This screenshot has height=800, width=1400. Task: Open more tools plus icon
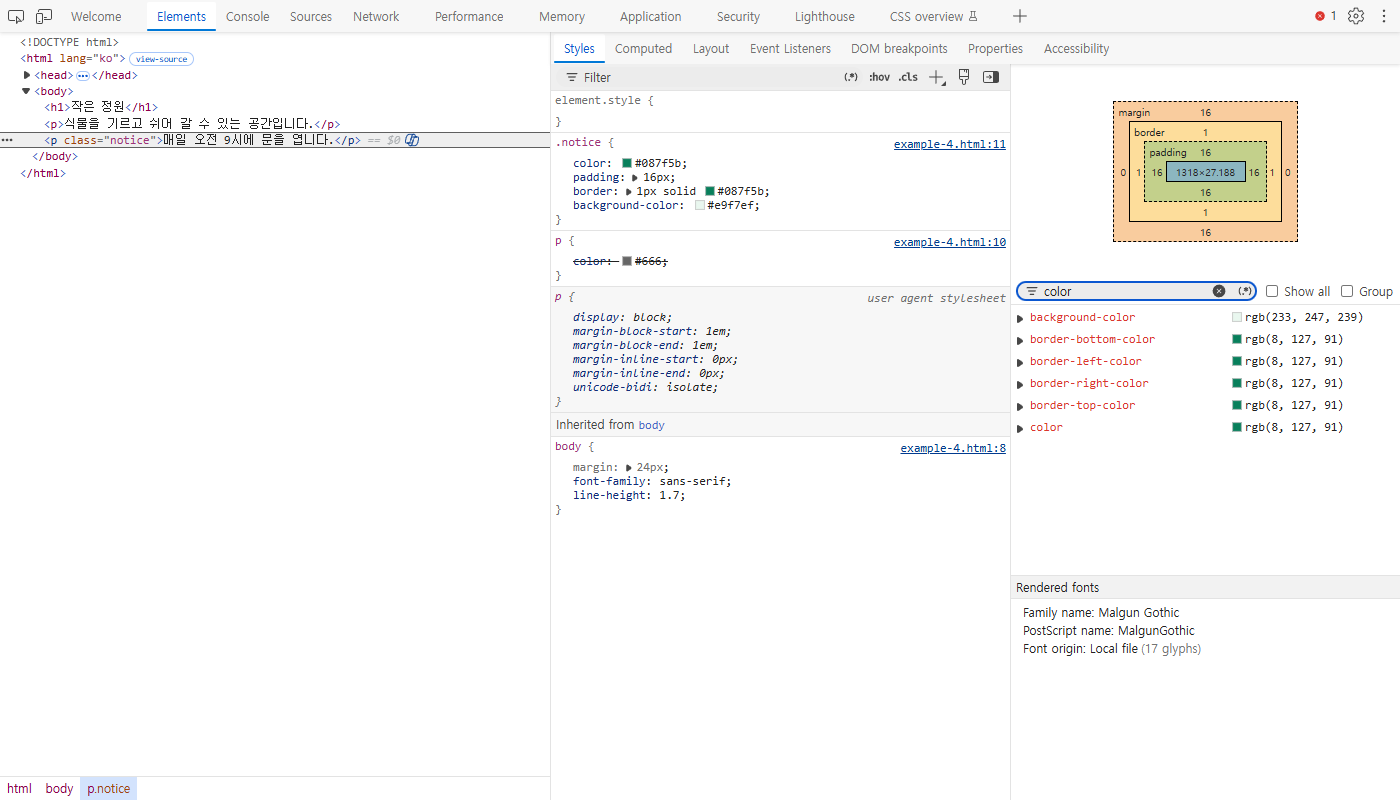pos(1019,16)
